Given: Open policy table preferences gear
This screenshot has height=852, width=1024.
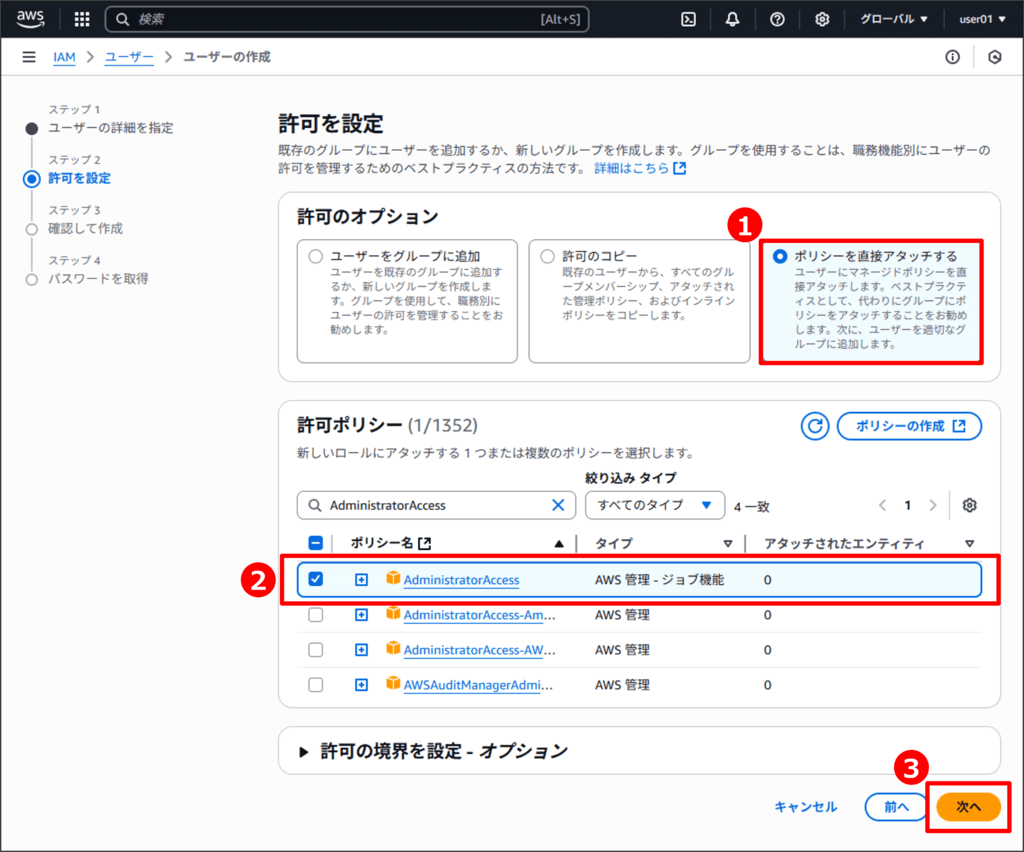Looking at the screenshot, I should pyautogui.click(x=969, y=505).
